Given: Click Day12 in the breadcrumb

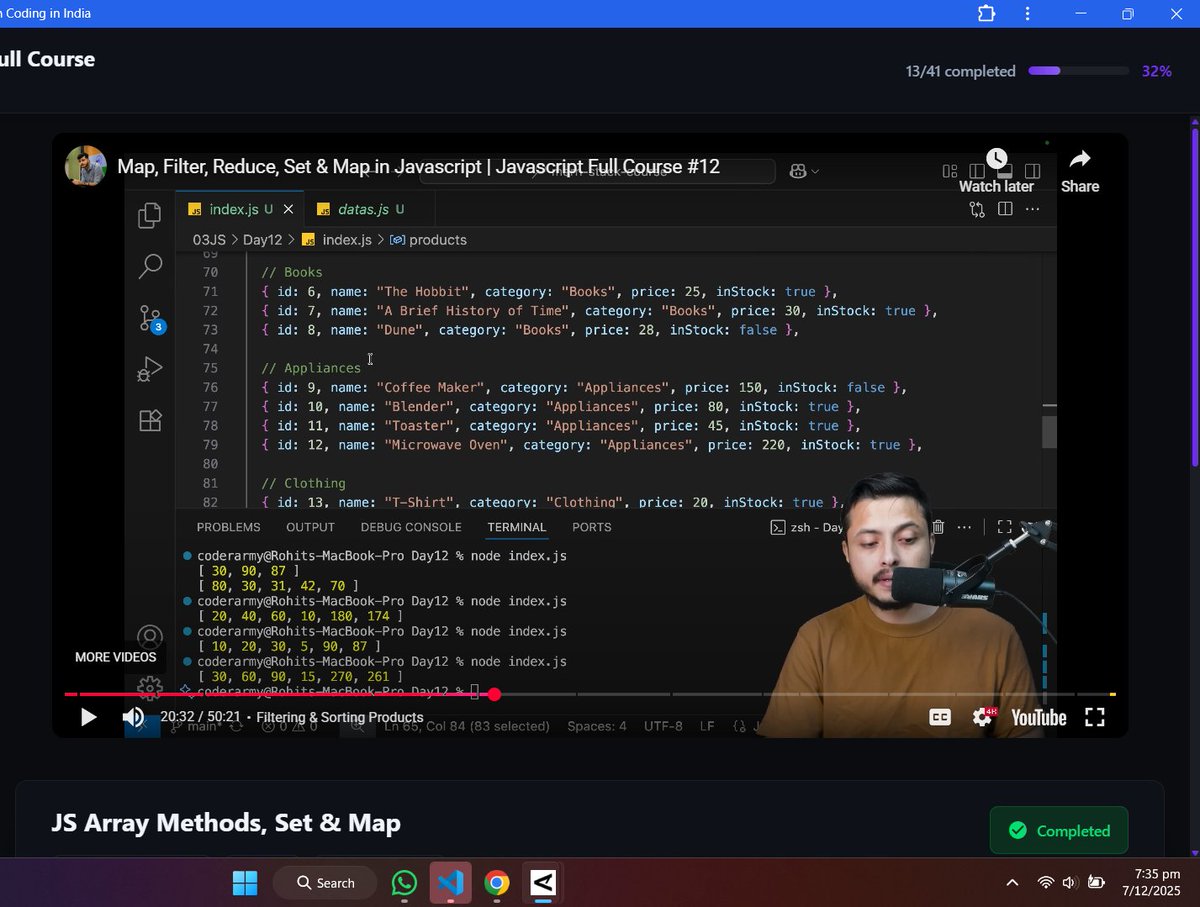Looking at the screenshot, I should click(x=264, y=240).
